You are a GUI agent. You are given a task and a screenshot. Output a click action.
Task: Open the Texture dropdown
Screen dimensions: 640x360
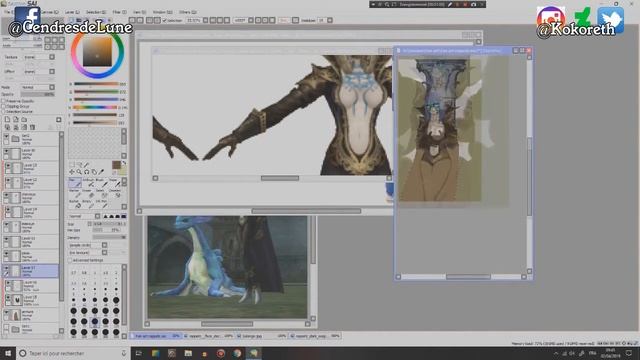[52, 57]
